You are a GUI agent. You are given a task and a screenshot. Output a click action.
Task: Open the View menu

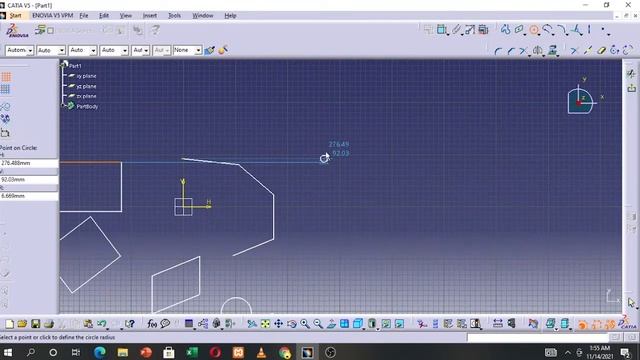126,16
